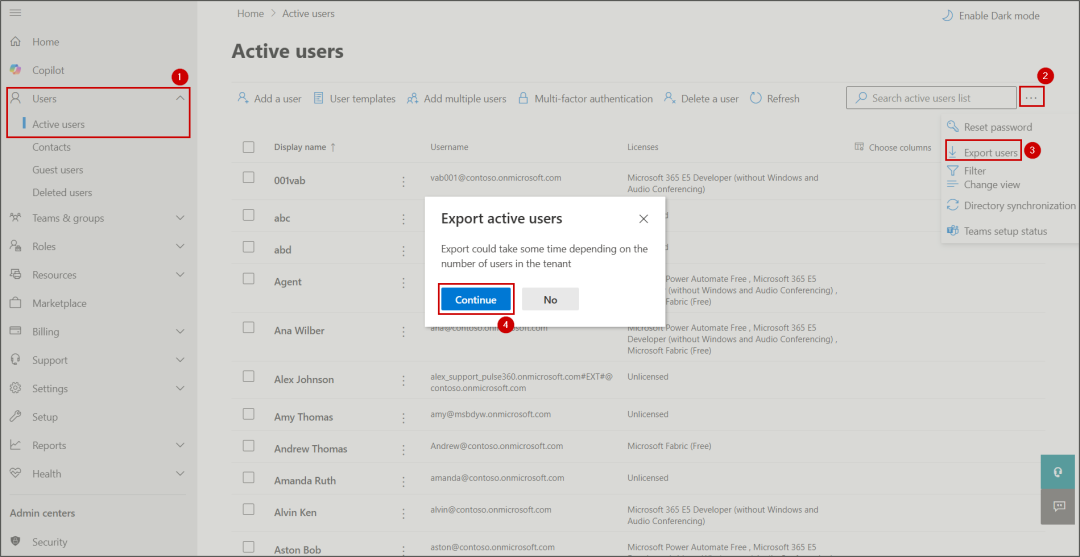
Task: Check the Andrew Thomas checkbox
Action: point(249,445)
